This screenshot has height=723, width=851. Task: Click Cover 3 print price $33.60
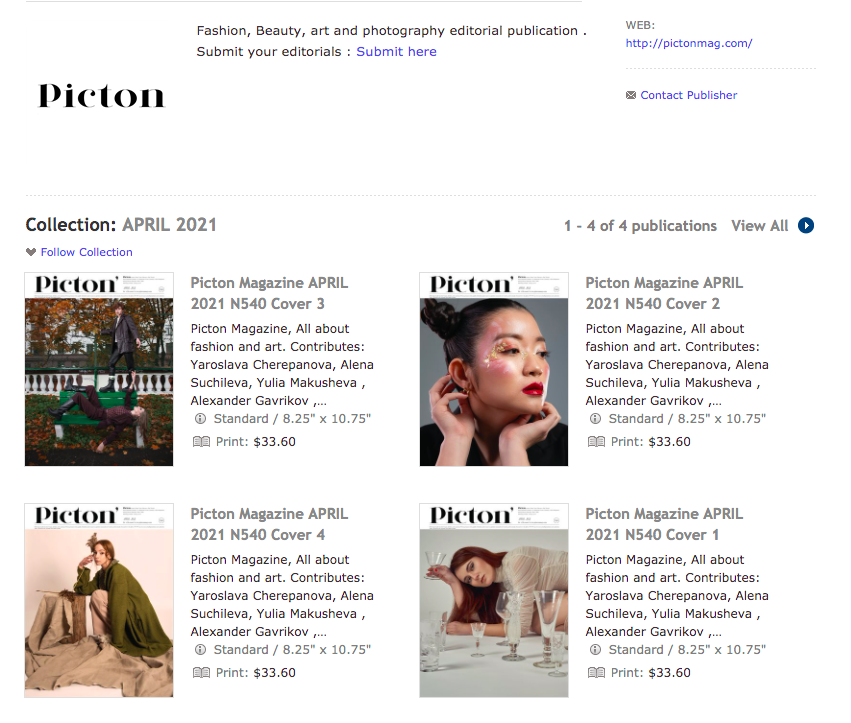[275, 441]
